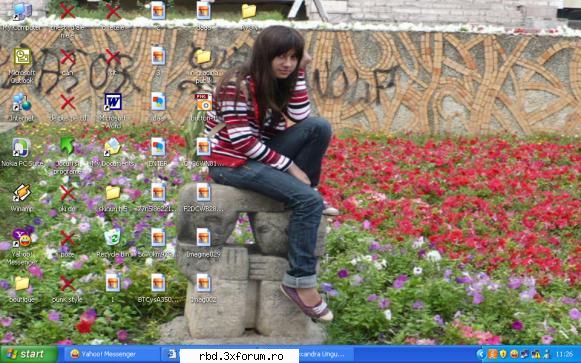Select the broken 'punk style' shortcut
The height and width of the screenshot is (363, 581).
tap(67, 283)
